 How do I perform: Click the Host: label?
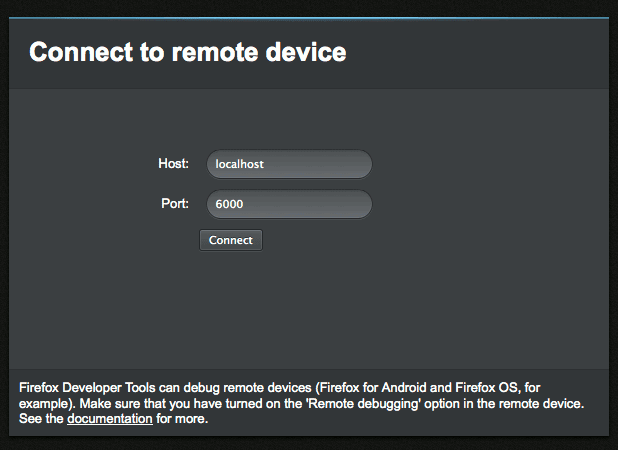pyautogui.click(x=173, y=163)
